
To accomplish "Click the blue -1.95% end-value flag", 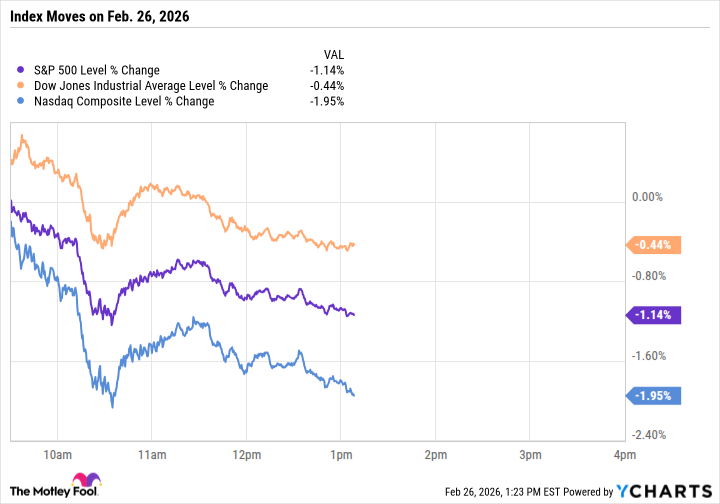I will coord(654,395).
